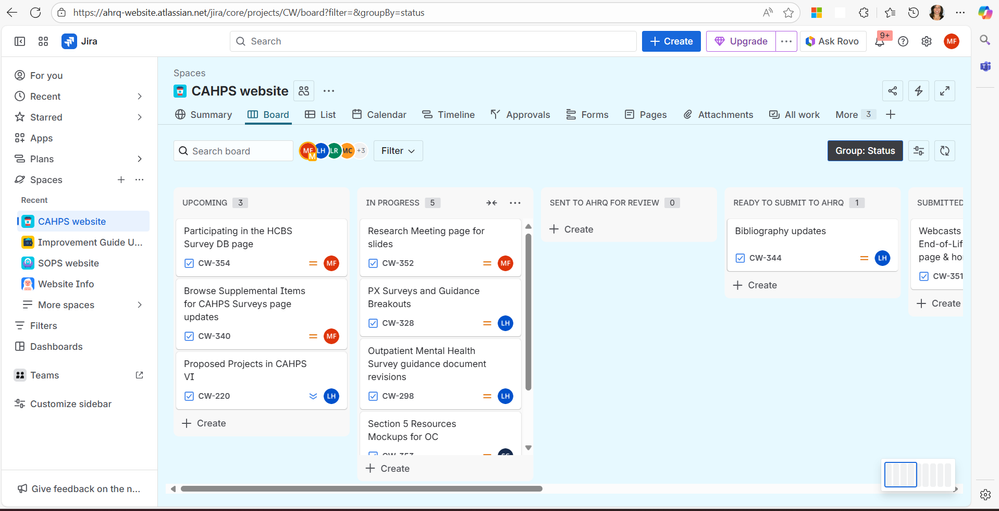Image resolution: width=999 pixels, height=511 pixels.
Task: Expand Starred in sidebar
Action: click(x=140, y=117)
